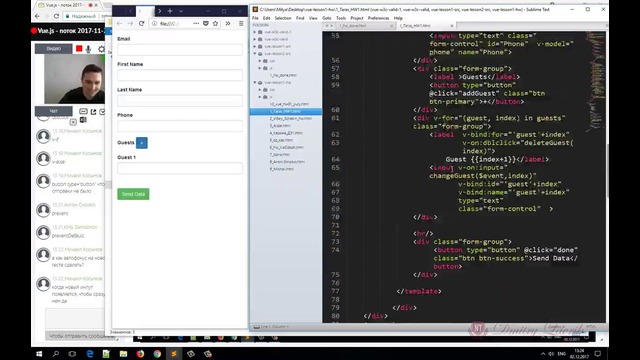This screenshot has width=640, height=360.
Task: Expand the vue-w3c-valid-1 folder
Action: coord(255,32)
